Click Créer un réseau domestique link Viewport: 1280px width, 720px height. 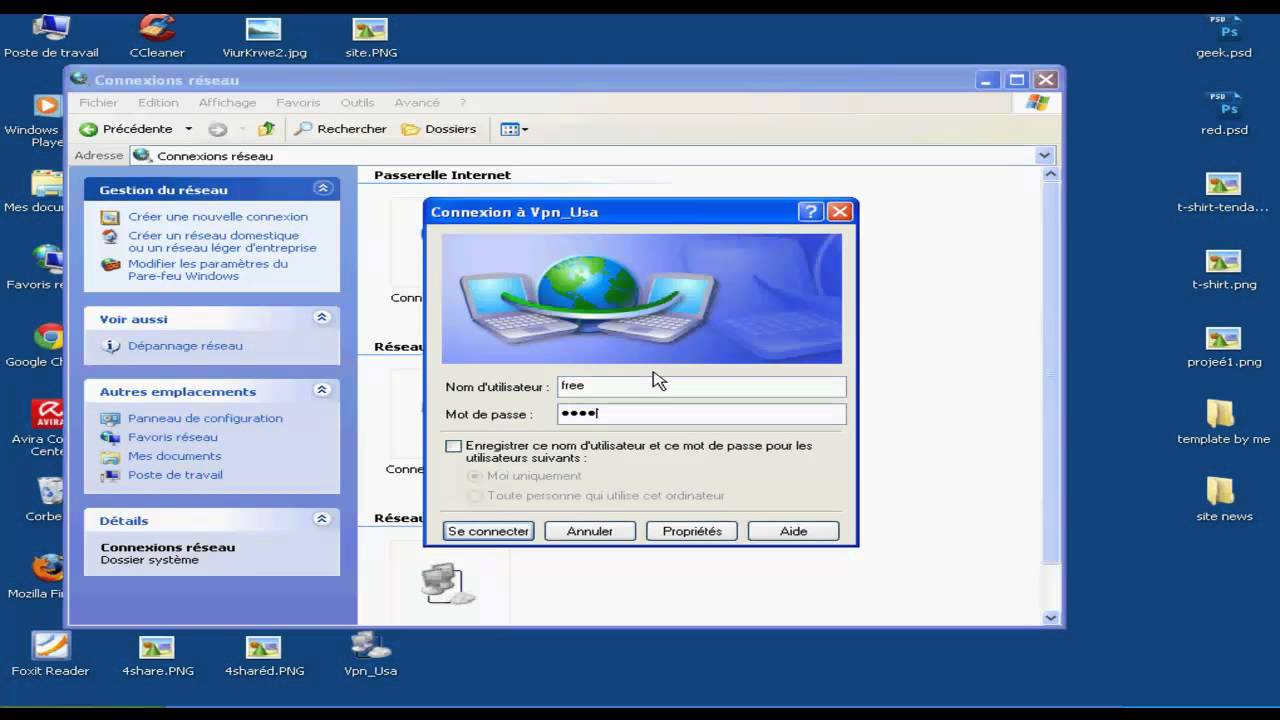[222, 242]
